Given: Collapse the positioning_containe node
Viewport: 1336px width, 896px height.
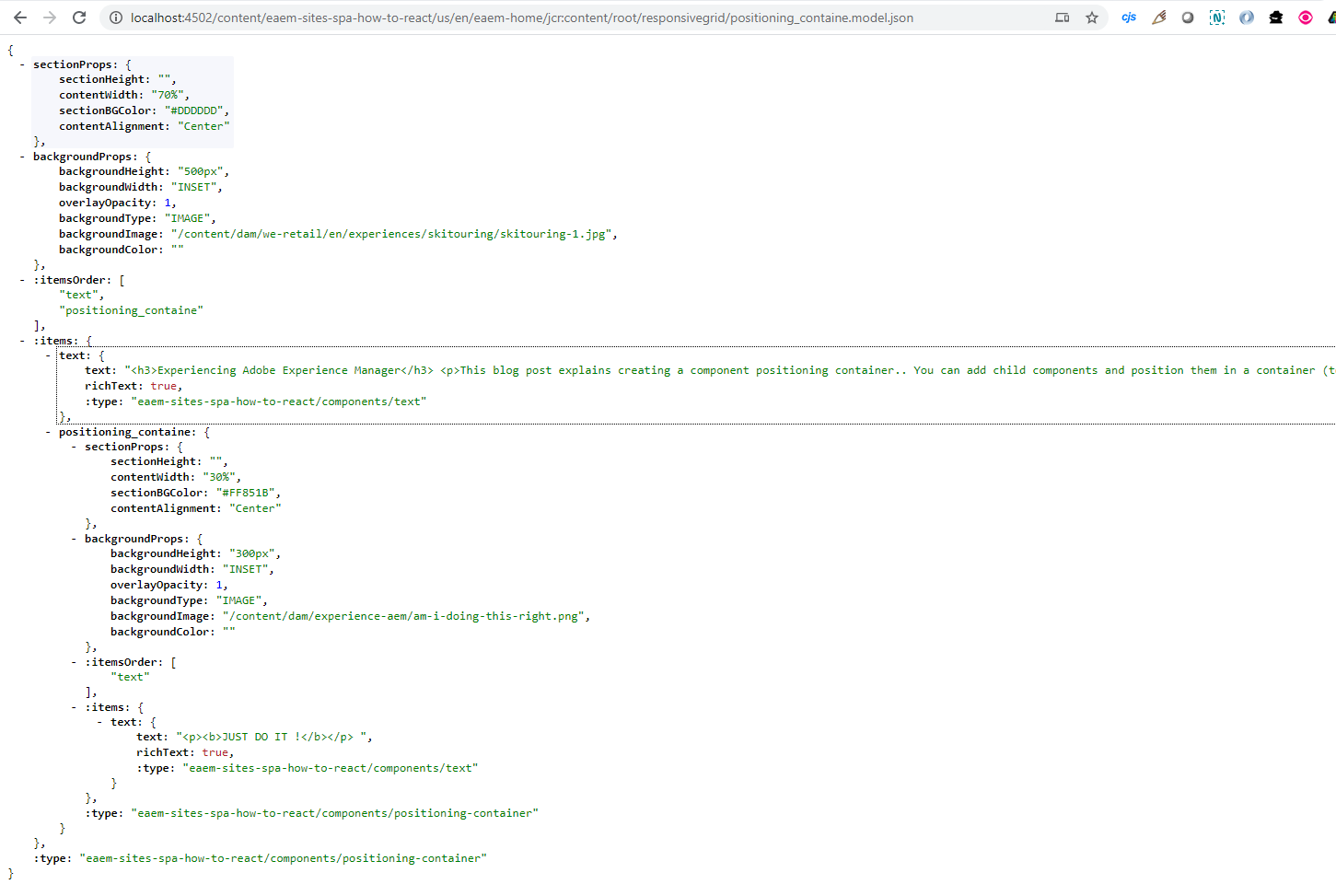Looking at the screenshot, I should [48, 431].
